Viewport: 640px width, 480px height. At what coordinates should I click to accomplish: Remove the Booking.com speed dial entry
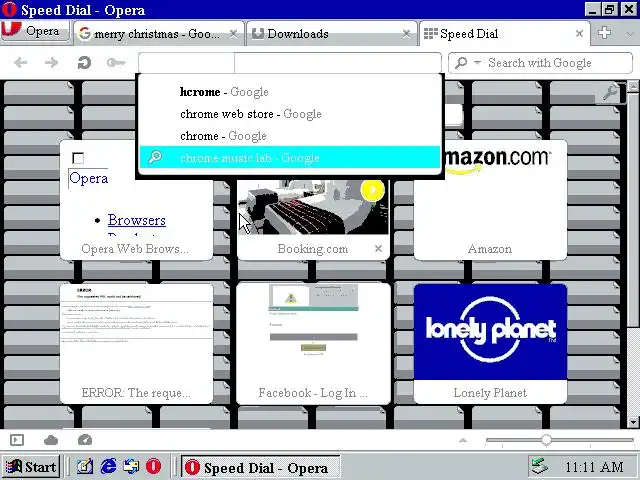point(378,248)
